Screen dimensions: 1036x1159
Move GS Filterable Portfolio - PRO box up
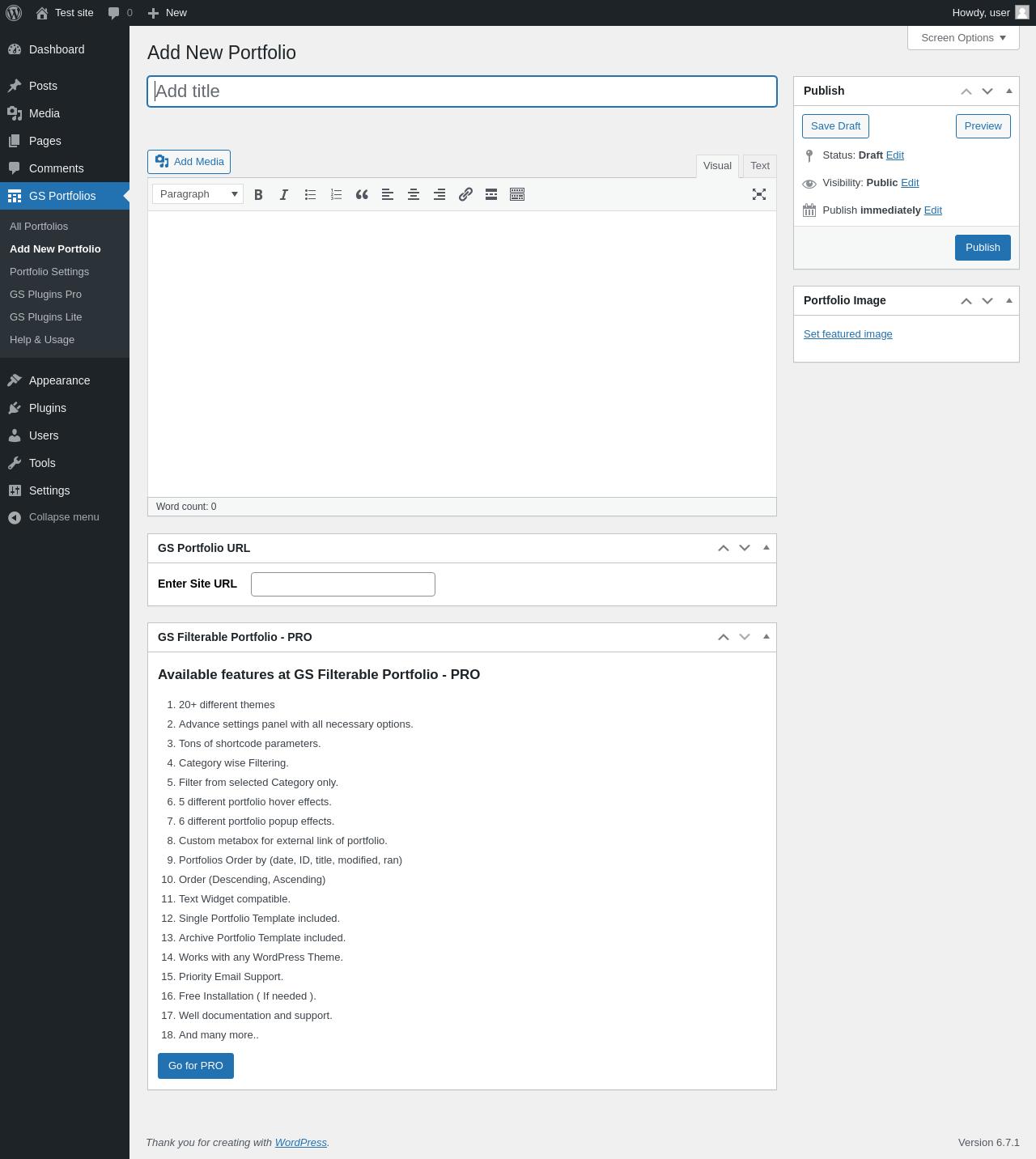(x=724, y=638)
